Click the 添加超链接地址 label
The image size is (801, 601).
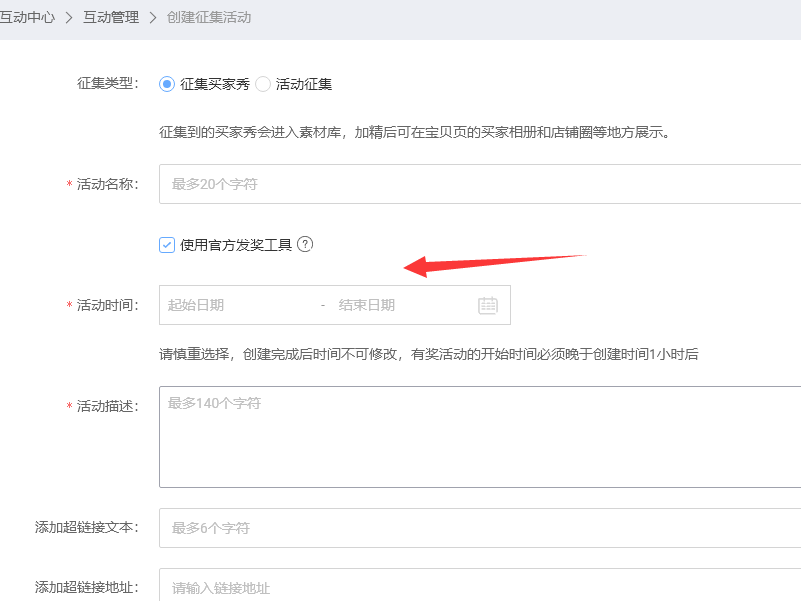[87, 587]
